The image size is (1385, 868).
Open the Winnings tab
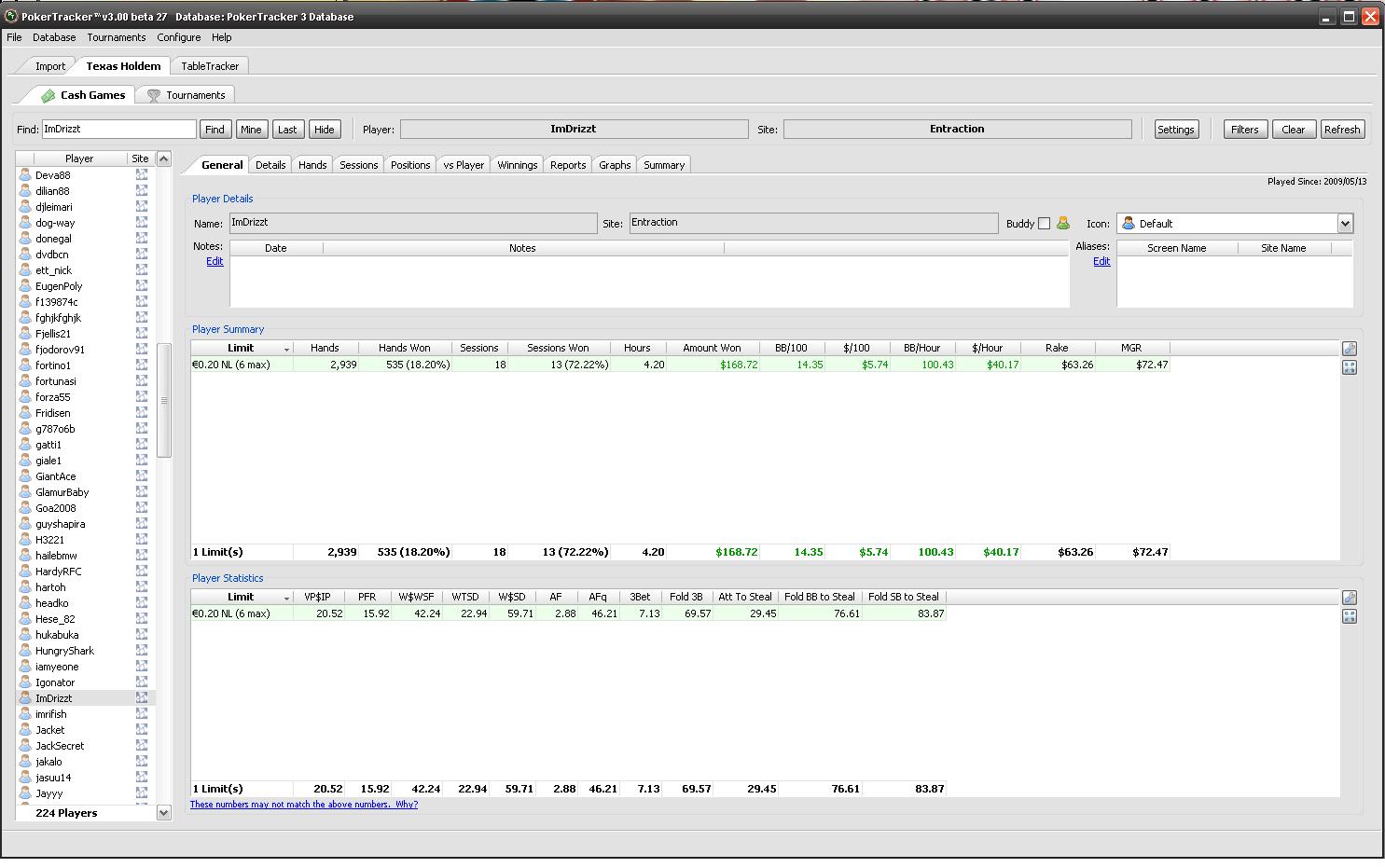tap(518, 165)
